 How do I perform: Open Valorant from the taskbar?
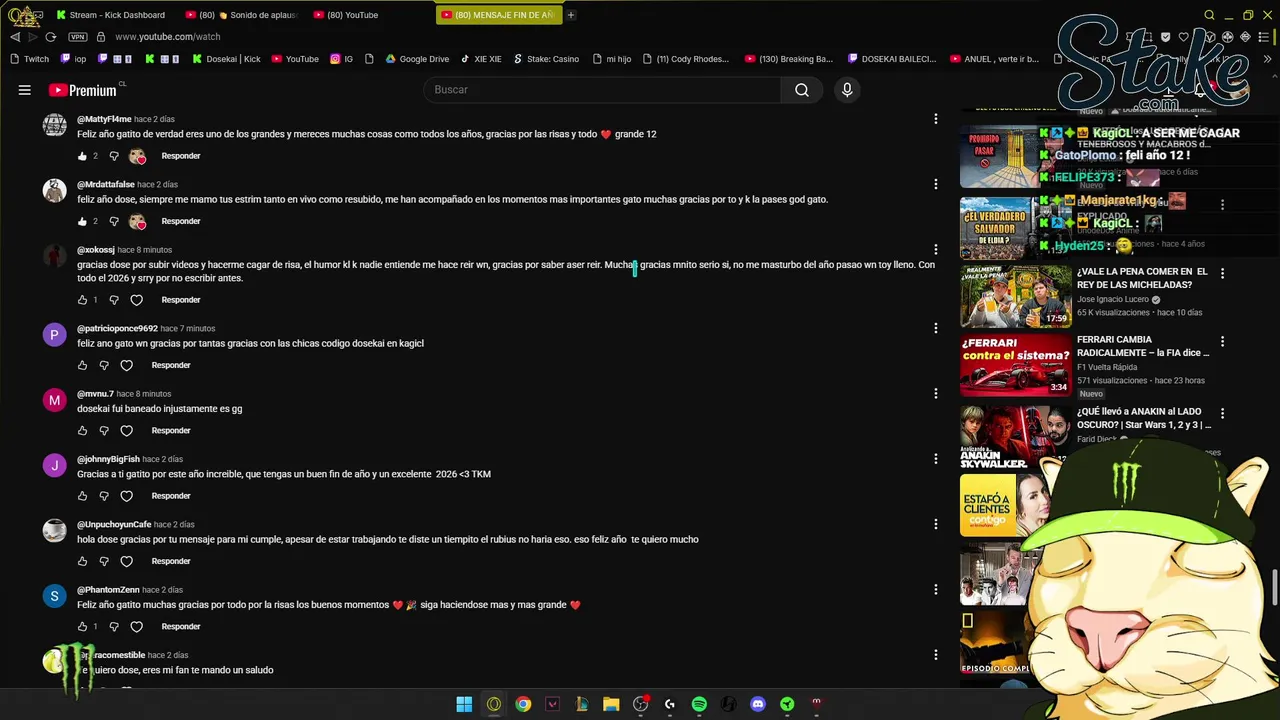552,704
